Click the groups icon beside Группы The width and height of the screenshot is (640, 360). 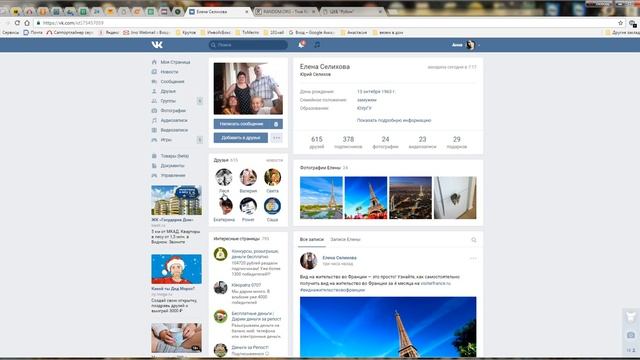tap(154, 101)
